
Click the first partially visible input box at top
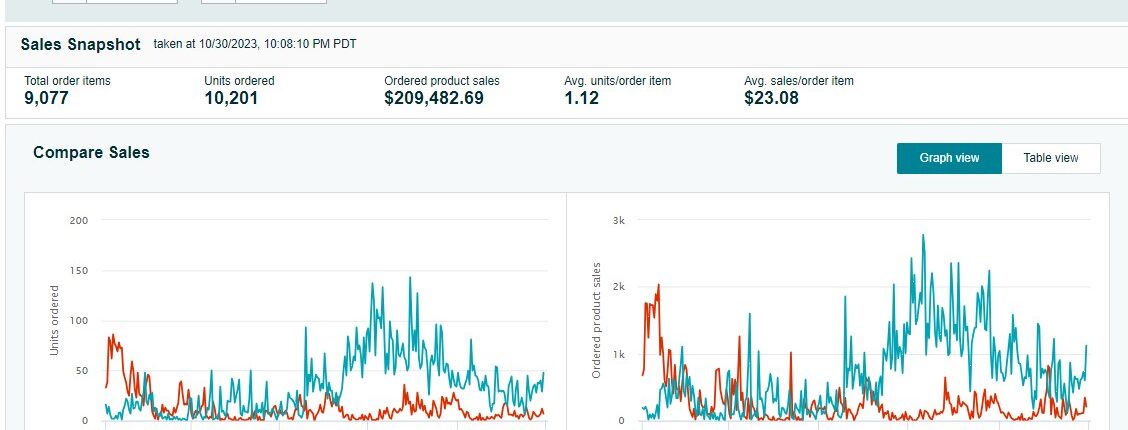click(x=131, y=2)
